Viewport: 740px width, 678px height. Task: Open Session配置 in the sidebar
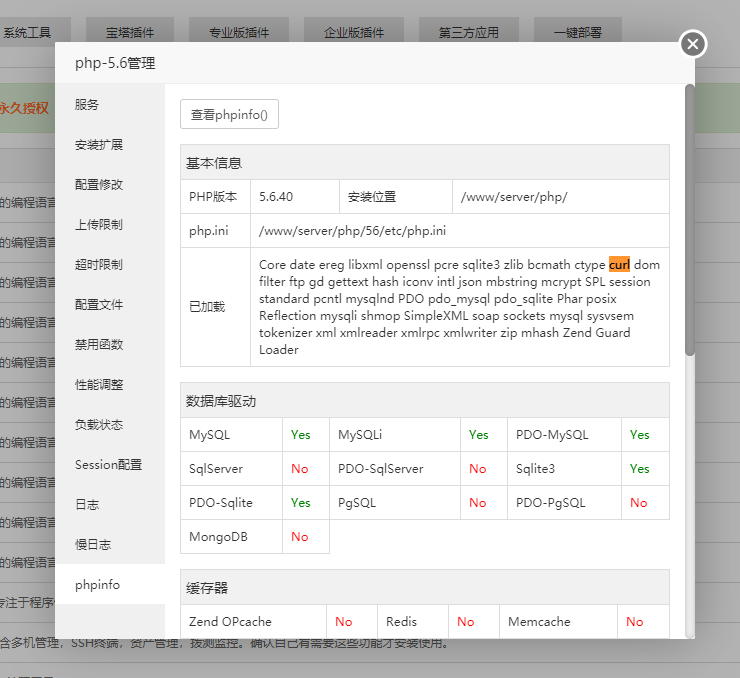108,465
